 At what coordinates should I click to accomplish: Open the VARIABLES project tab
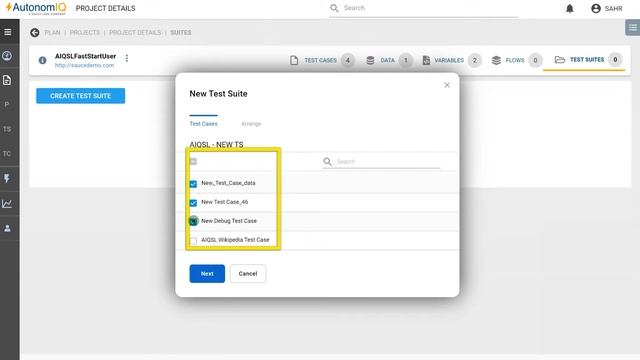click(x=451, y=60)
